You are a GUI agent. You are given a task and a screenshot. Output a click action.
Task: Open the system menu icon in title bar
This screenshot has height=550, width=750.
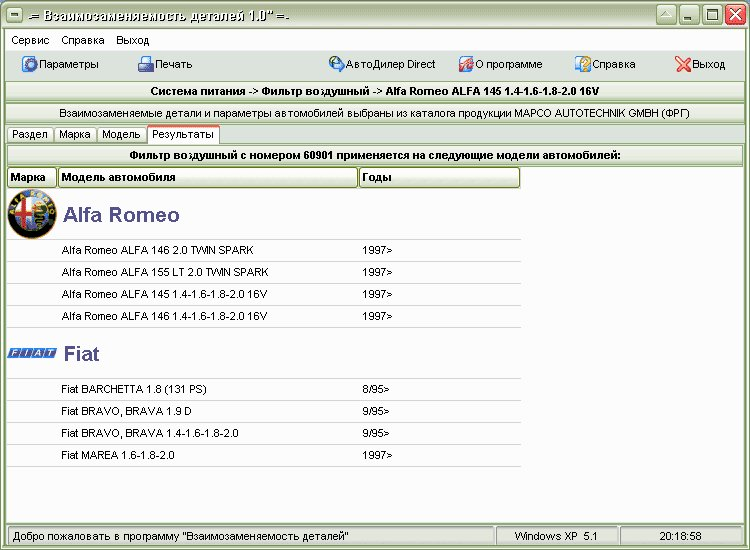(14, 15)
